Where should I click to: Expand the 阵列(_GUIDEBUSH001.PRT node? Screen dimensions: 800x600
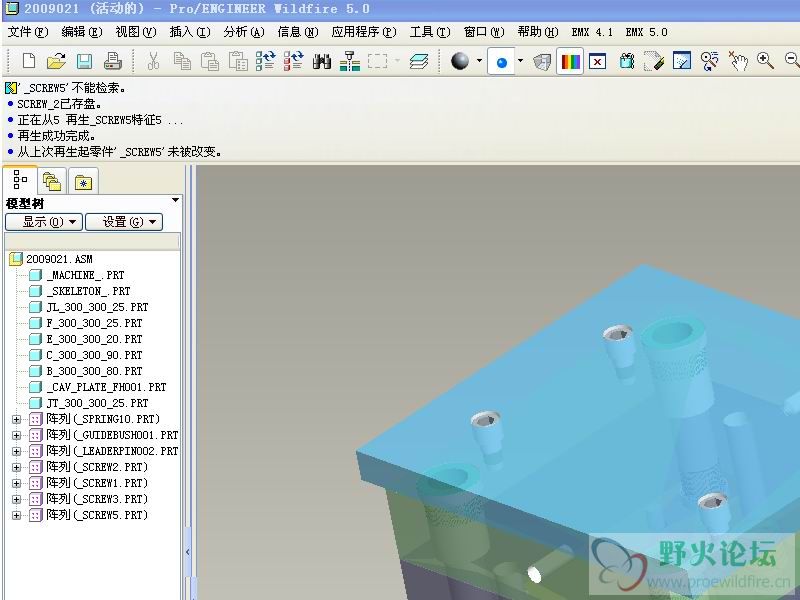coord(16,435)
